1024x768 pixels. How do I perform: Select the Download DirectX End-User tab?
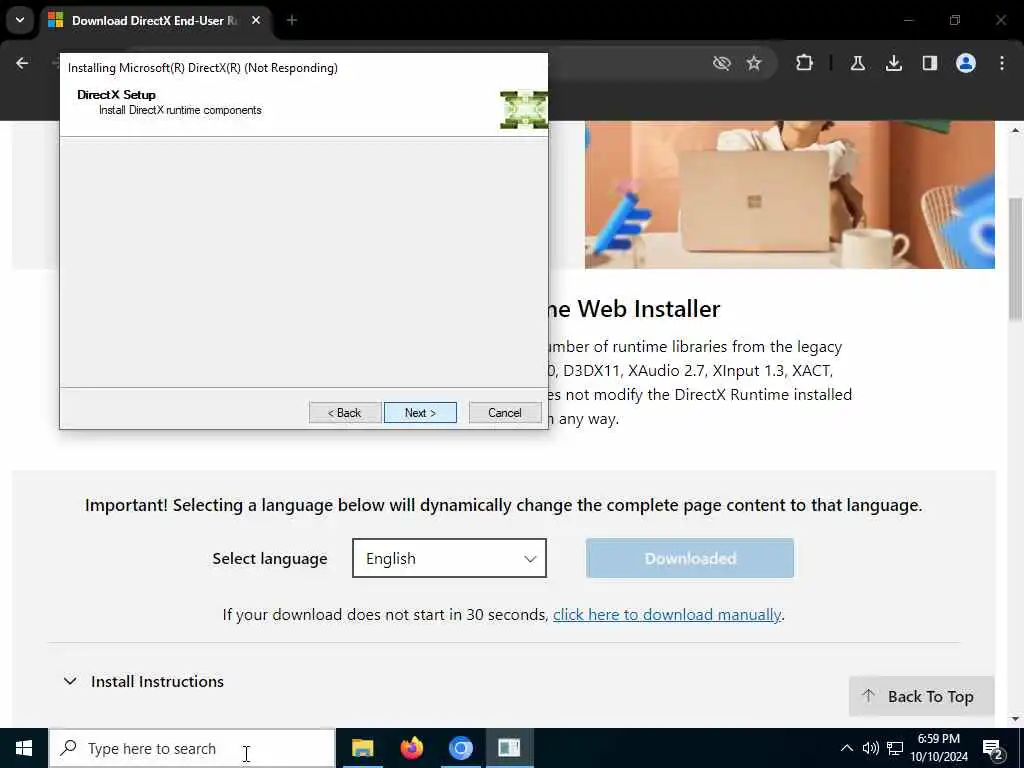click(154, 21)
